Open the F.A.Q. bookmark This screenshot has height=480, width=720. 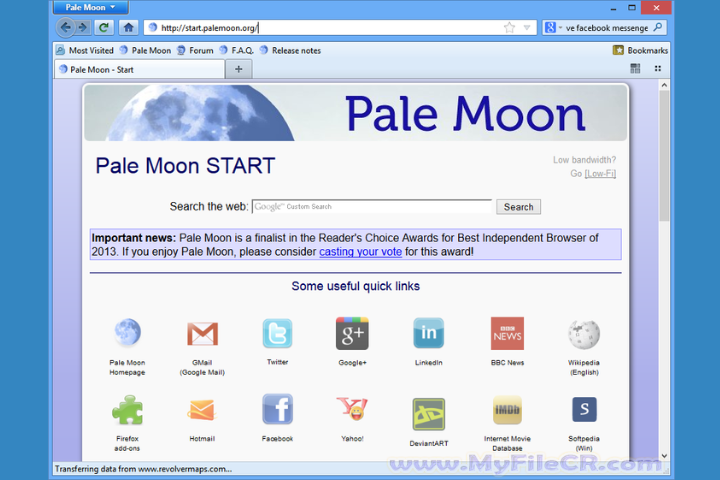point(236,51)
